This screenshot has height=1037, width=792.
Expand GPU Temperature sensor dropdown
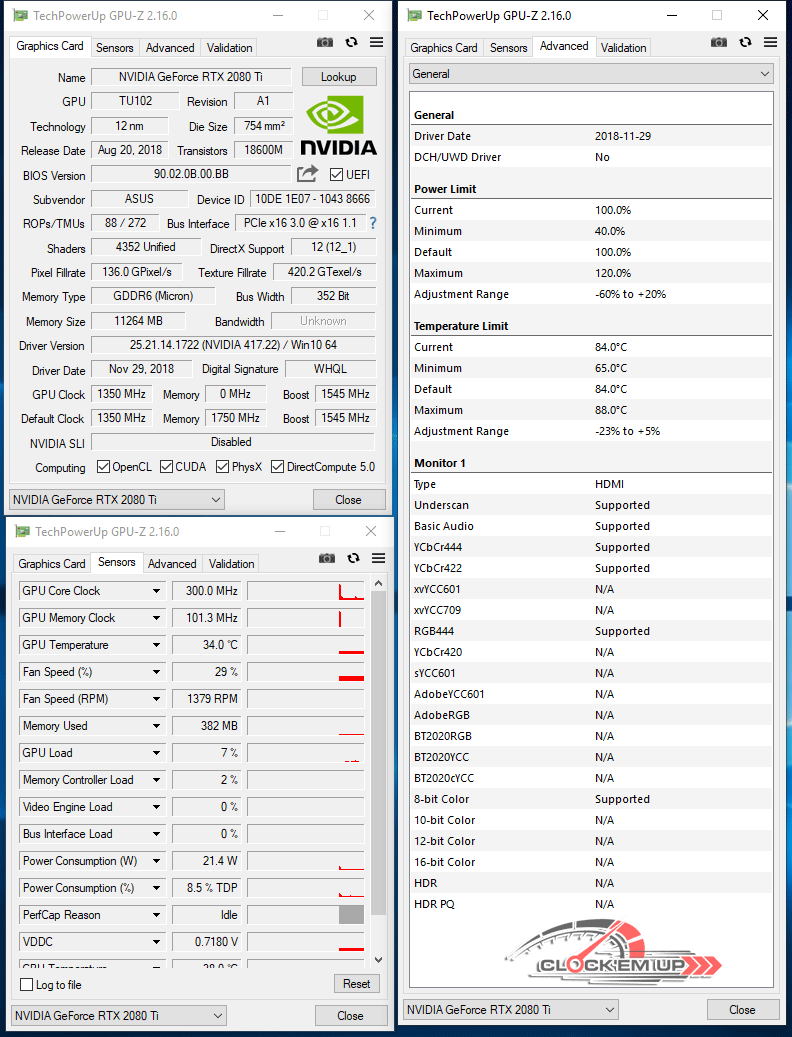[x=156, y=645]
